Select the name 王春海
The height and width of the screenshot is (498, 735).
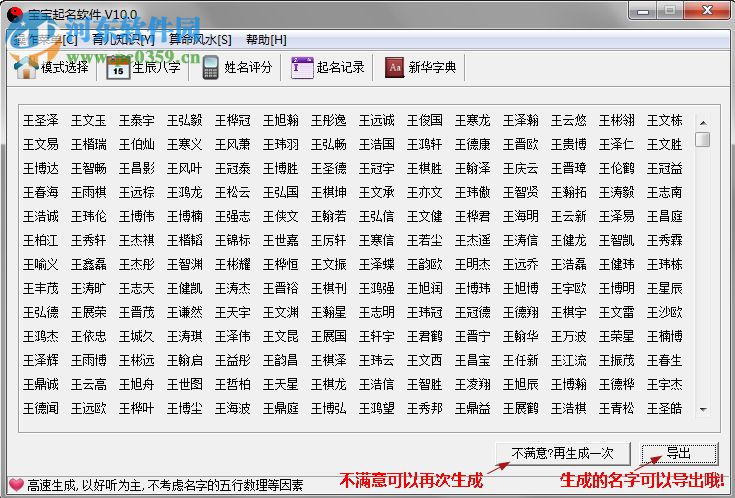click(41, 192)
